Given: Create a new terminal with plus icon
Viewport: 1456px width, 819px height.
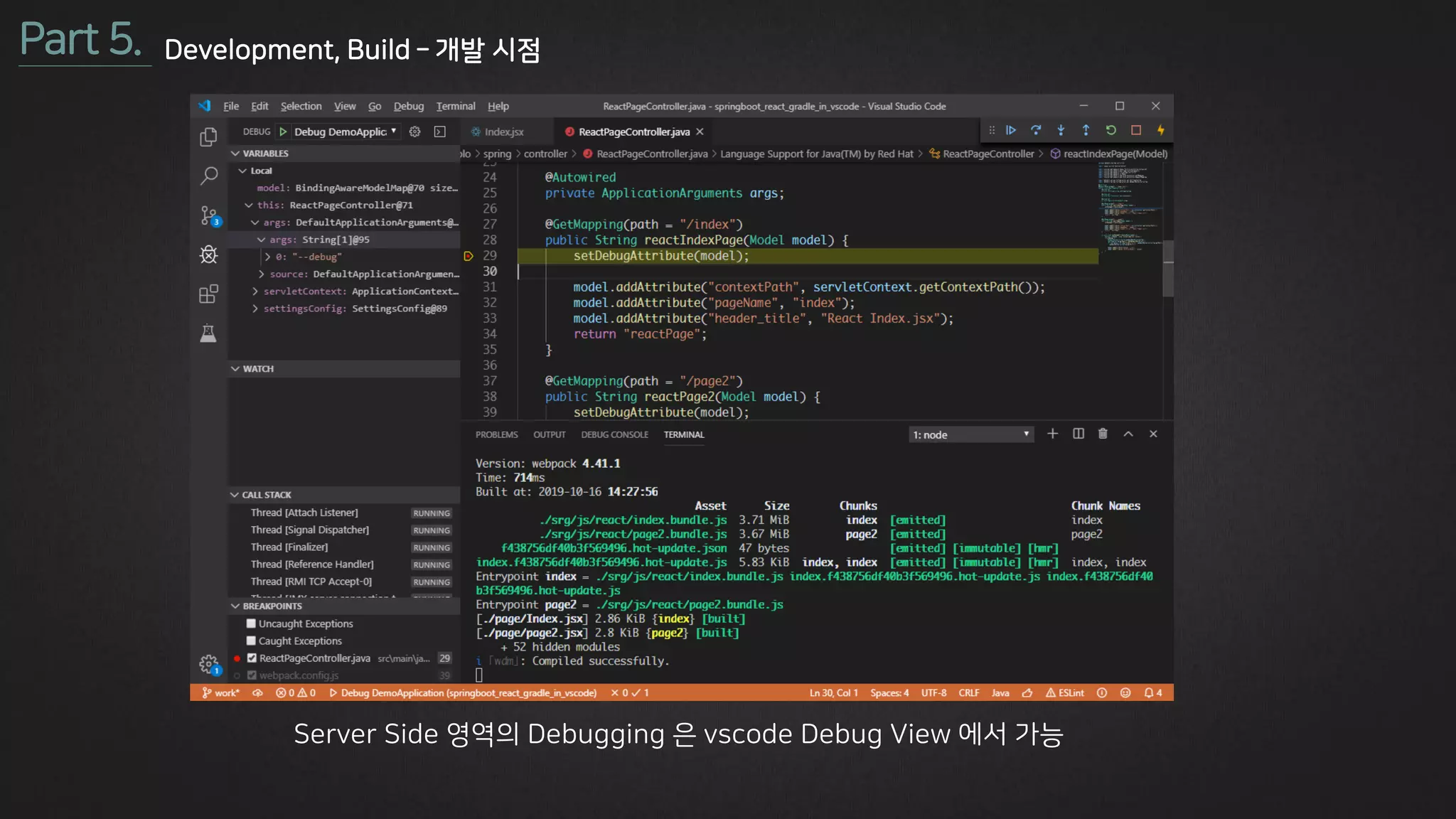Looking at the screenshot, I should point(1053,434).
